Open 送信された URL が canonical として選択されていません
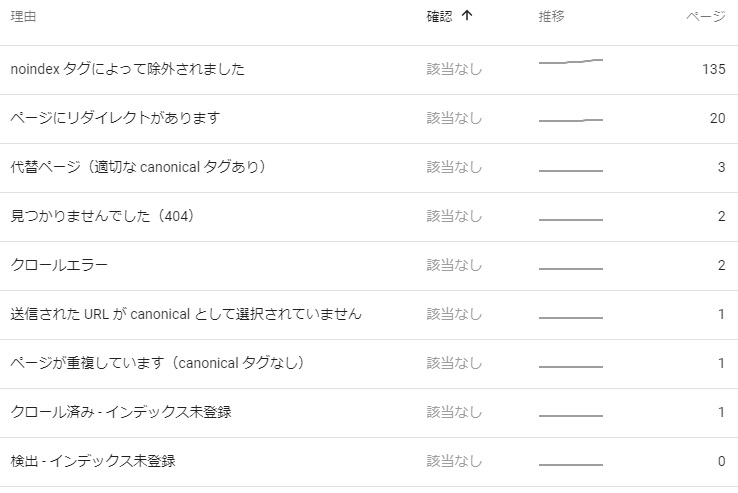 pyautogui.click(x=186, y=314)
